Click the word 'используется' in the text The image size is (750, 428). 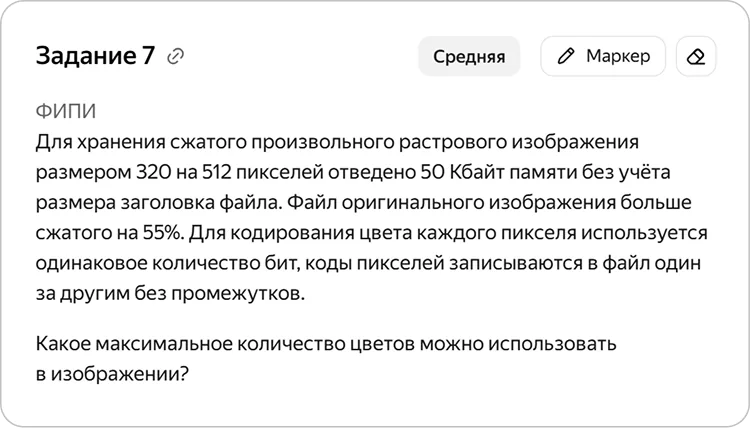pyautogui.click(x=644, y=233)
